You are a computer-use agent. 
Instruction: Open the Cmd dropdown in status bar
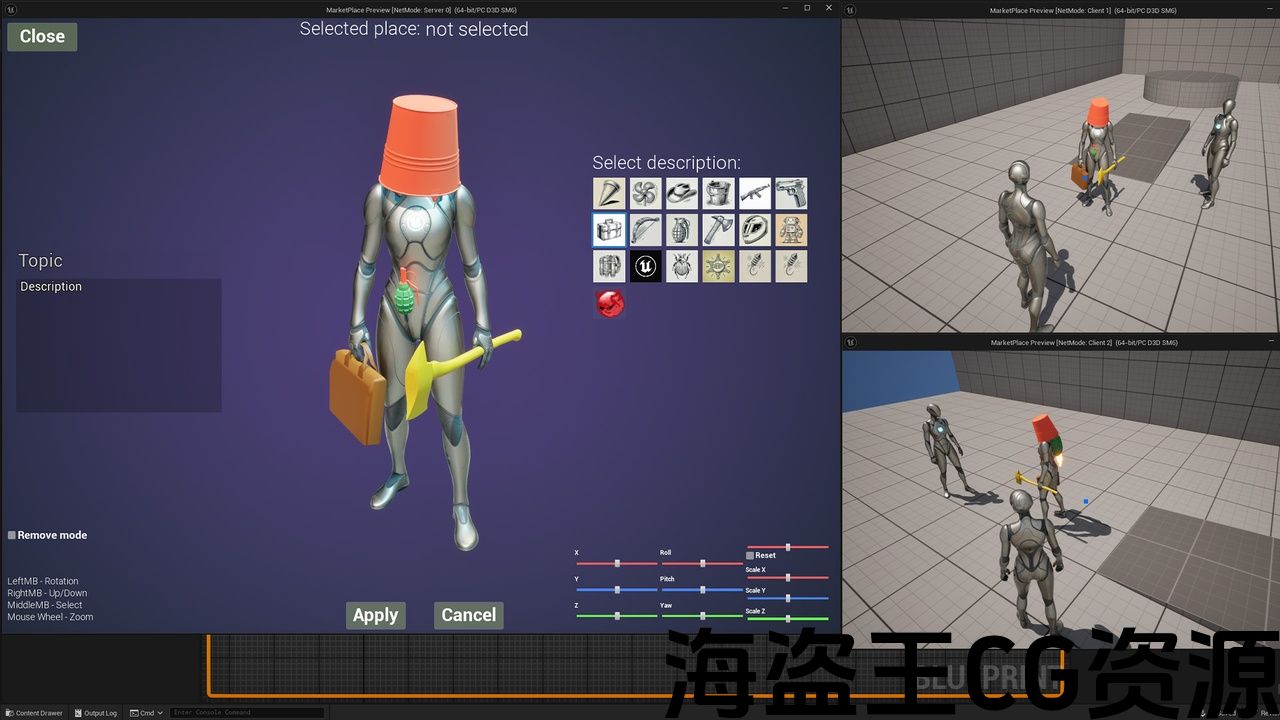147,713
